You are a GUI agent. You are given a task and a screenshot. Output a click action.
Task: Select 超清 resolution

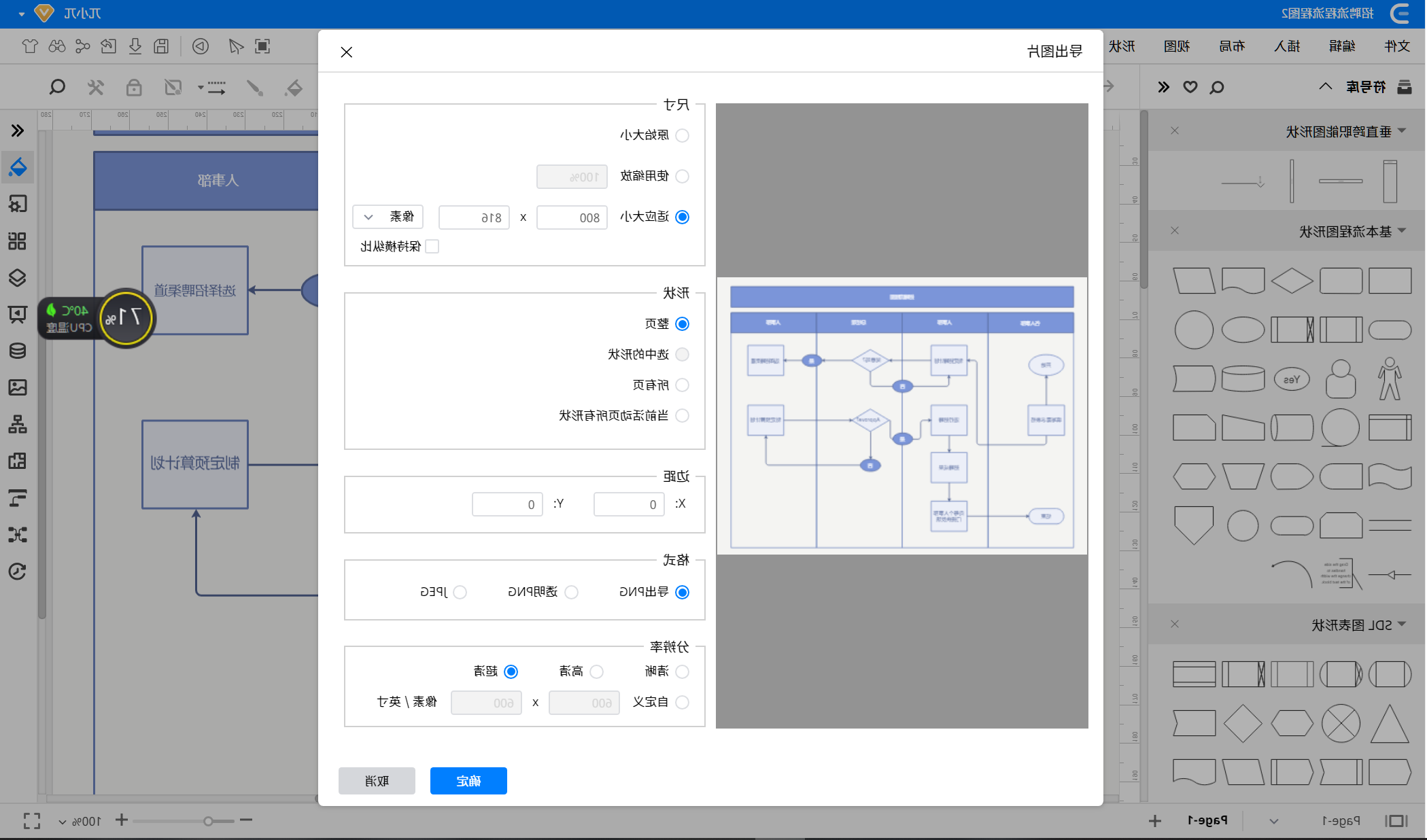(511, 671)
